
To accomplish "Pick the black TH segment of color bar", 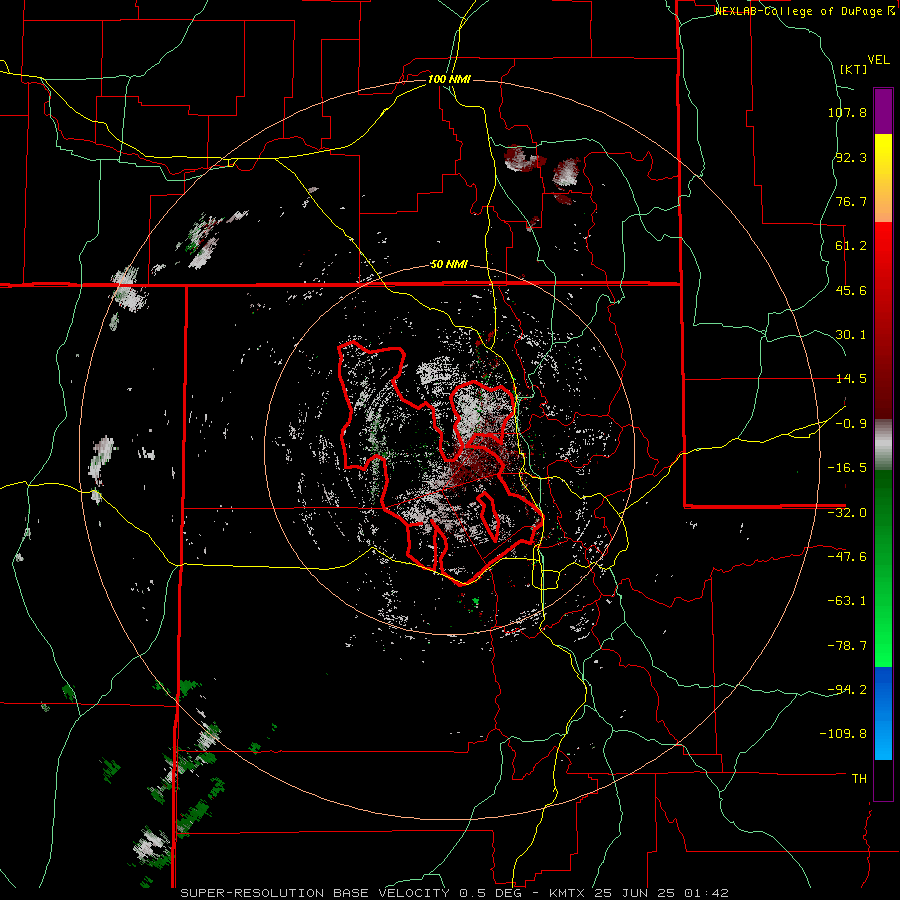I will (x=883, y=780).
